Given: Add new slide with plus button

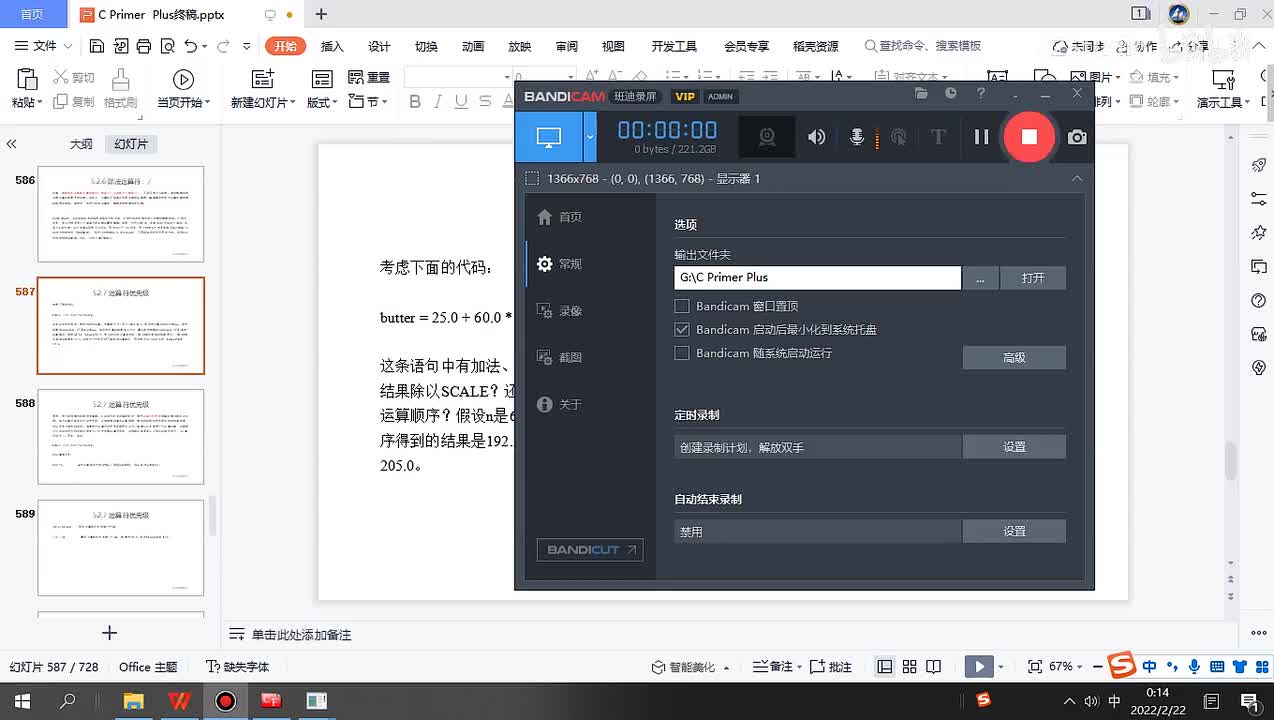Looking at the screenshot, I should click(110, 633).
